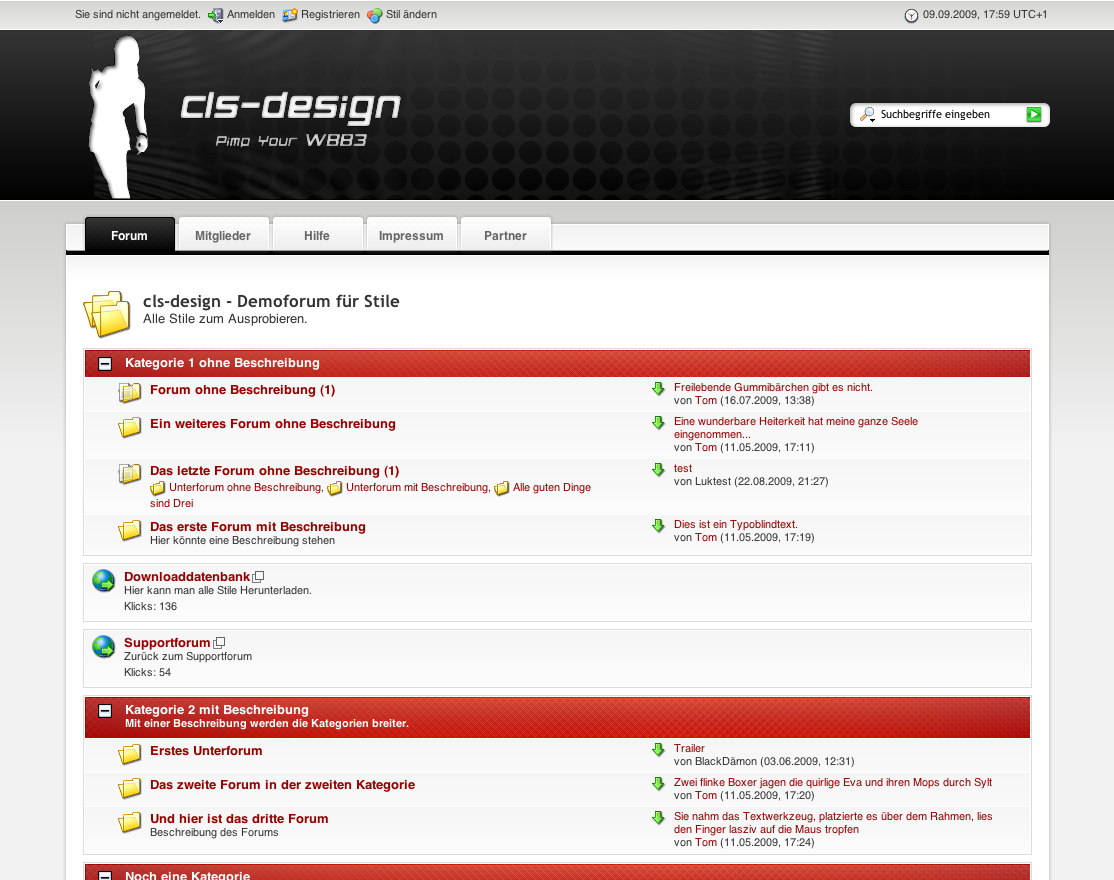Jump to latest post 'Freilebende Gummibärchen' arrow
This screenshot has height=880, width=1114.
658,388
